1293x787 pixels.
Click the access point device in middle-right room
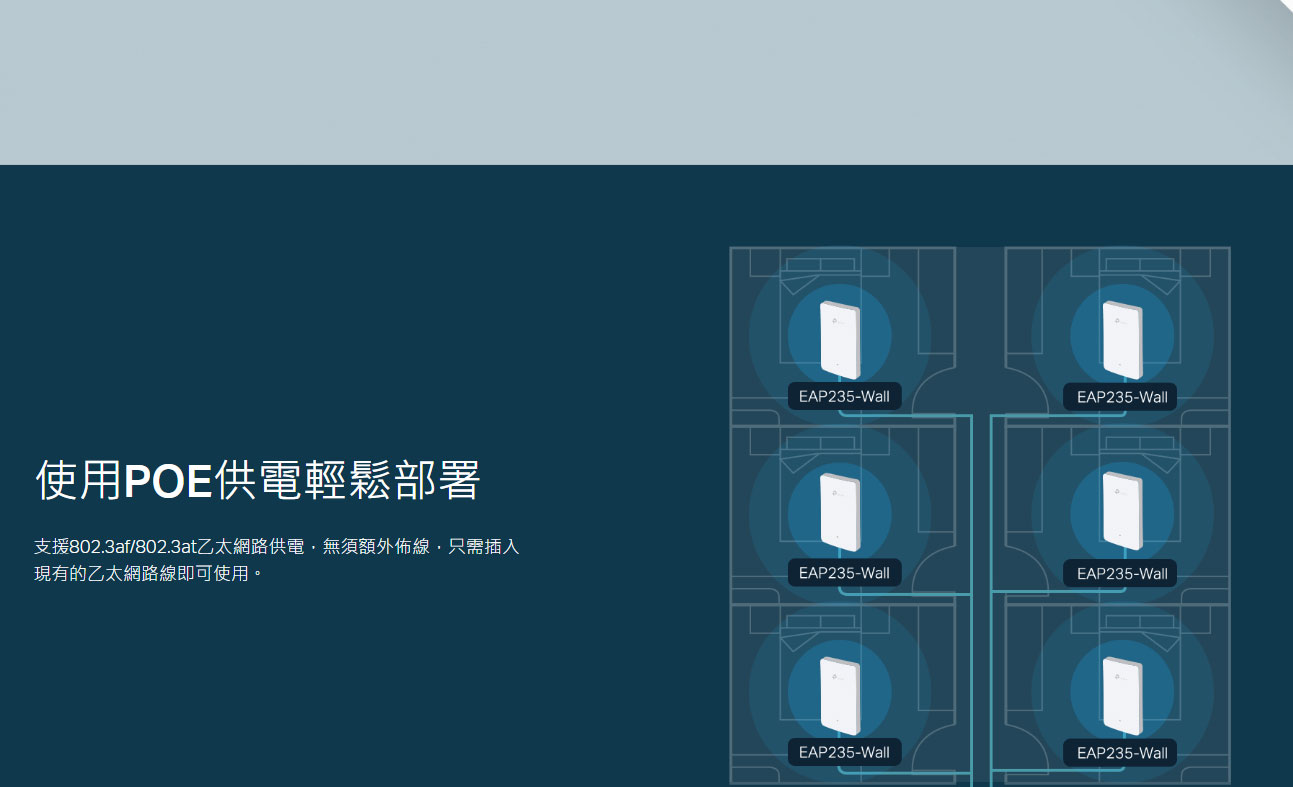1122,512
